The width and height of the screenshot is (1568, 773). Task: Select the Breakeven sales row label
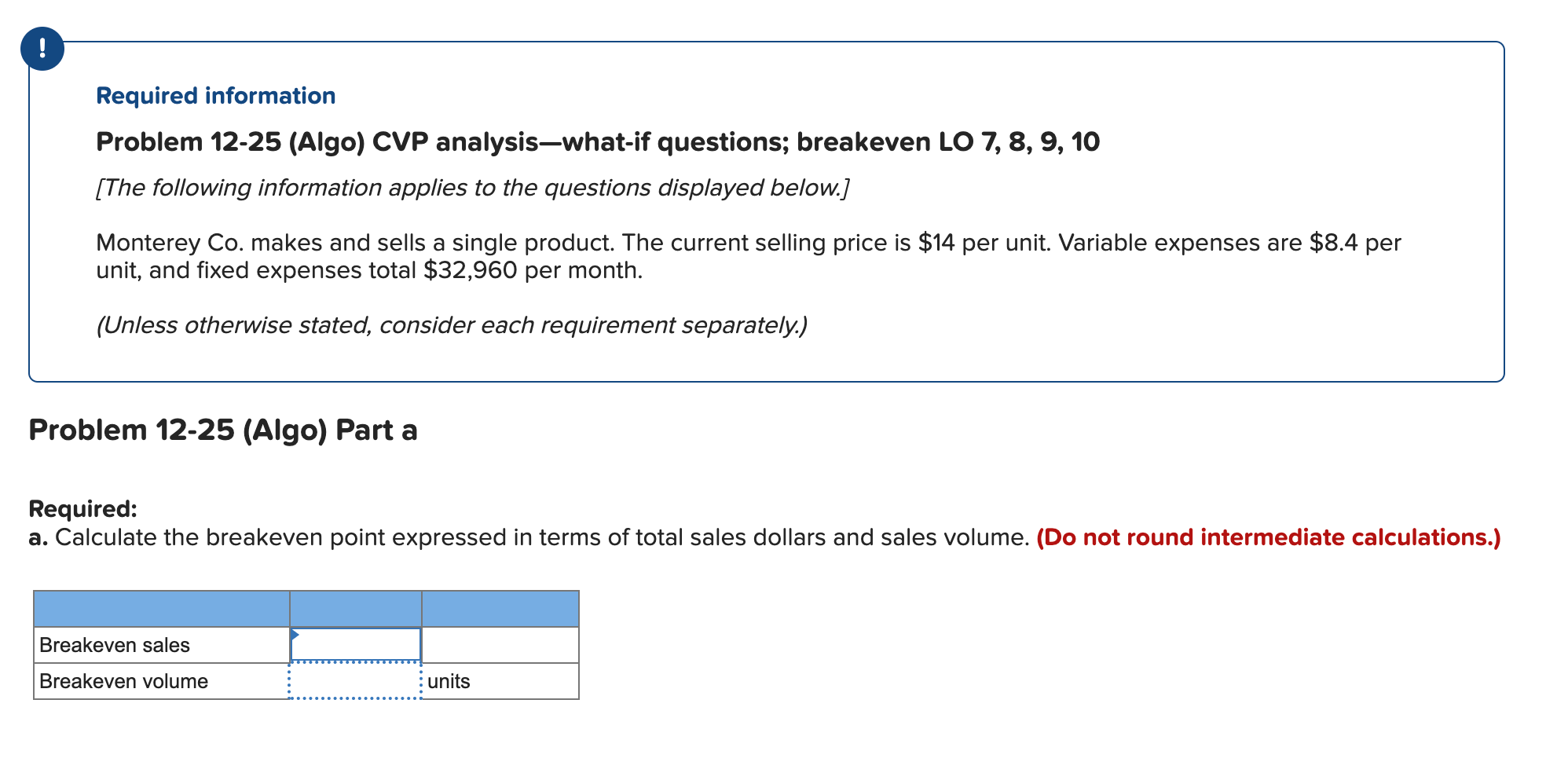[115, 644]
